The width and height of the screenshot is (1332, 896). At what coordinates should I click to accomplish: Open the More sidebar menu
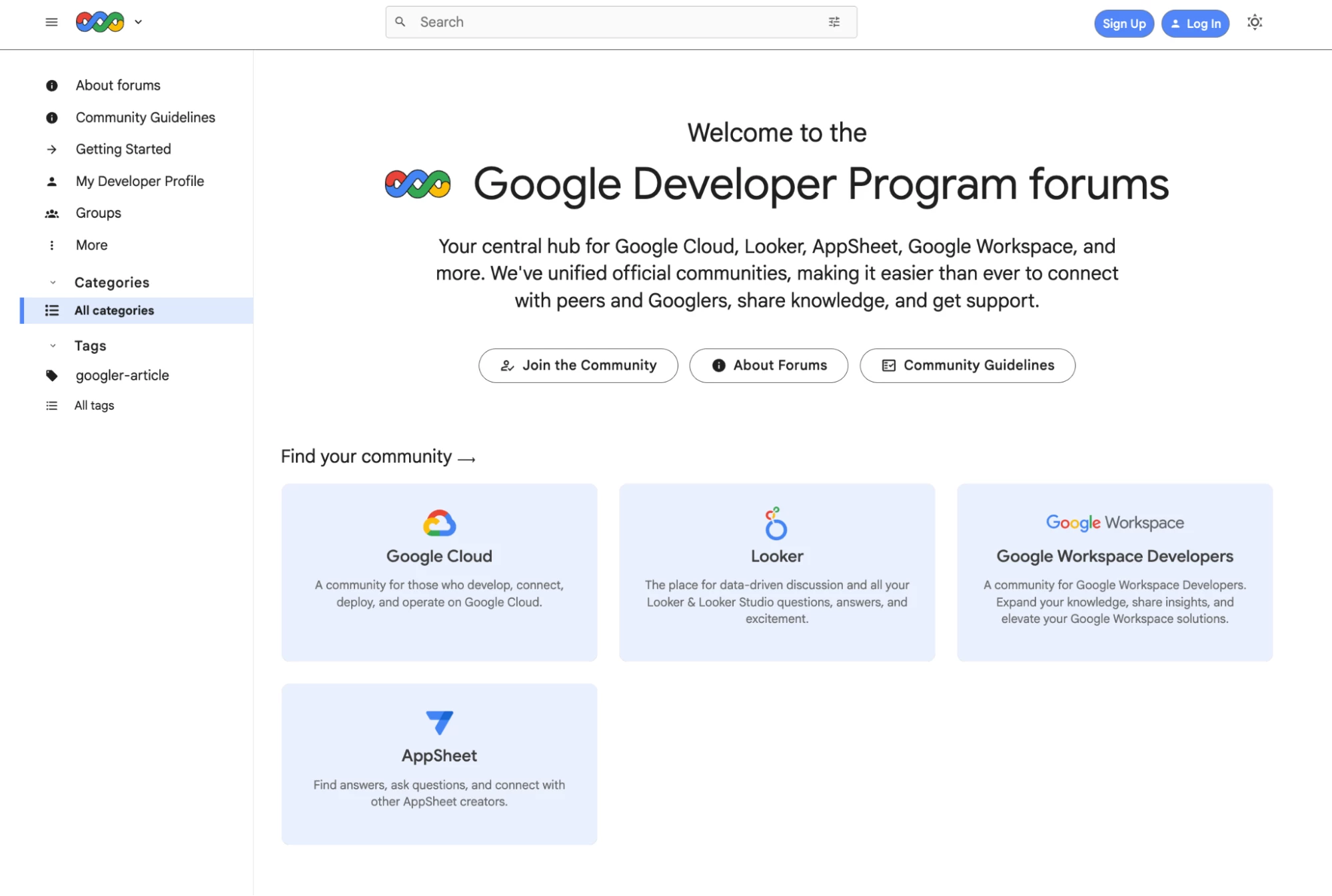(91, 244)
